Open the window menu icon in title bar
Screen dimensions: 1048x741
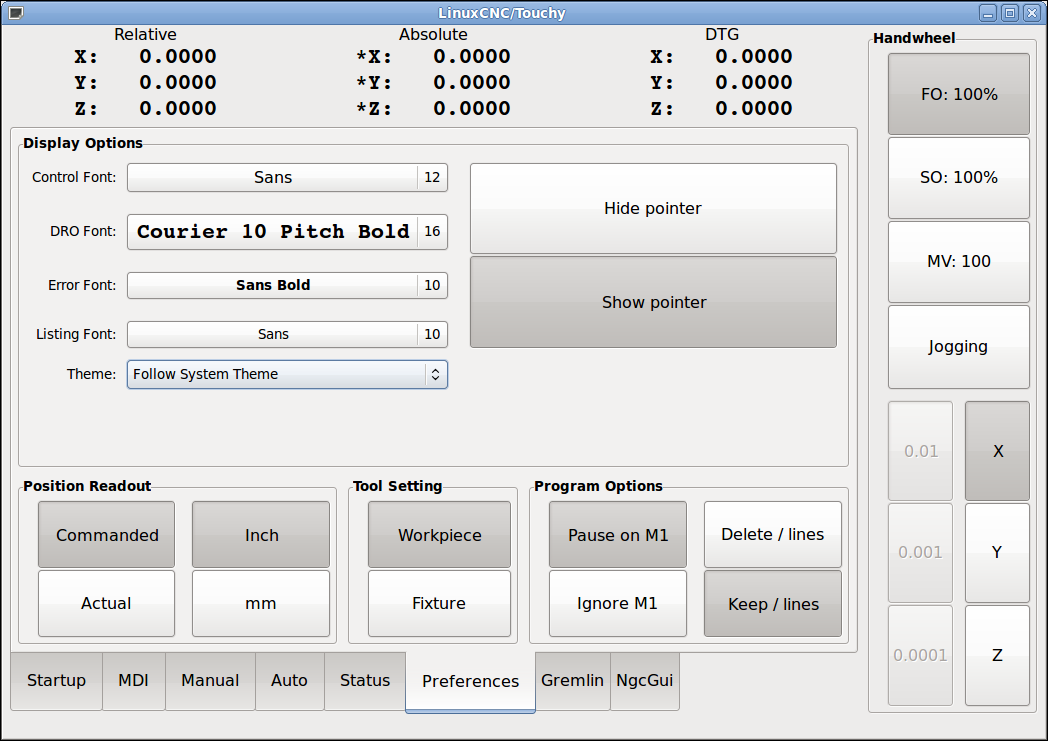[15, 13]
